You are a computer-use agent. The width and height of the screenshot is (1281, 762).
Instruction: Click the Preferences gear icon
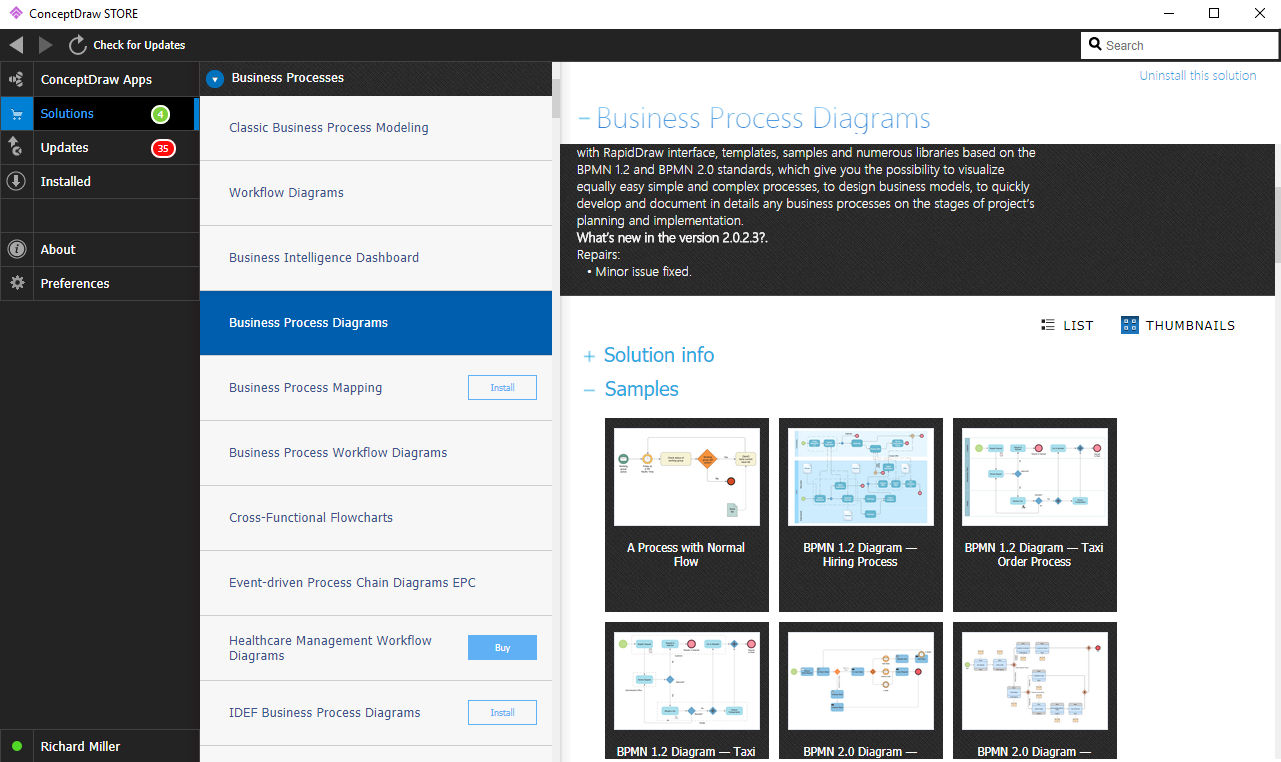click(16, 284)
